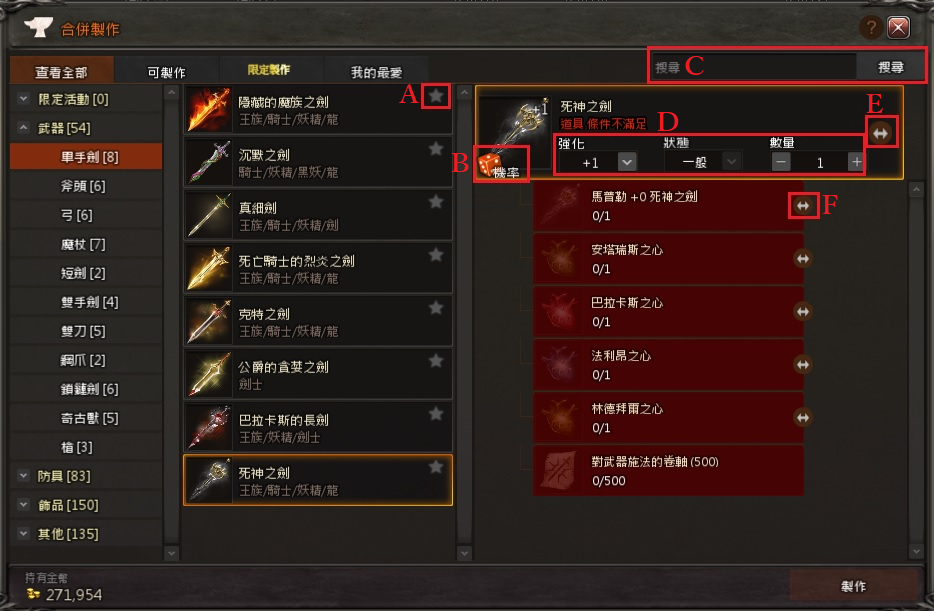Click the 搜尋 search button

[891, 67]
